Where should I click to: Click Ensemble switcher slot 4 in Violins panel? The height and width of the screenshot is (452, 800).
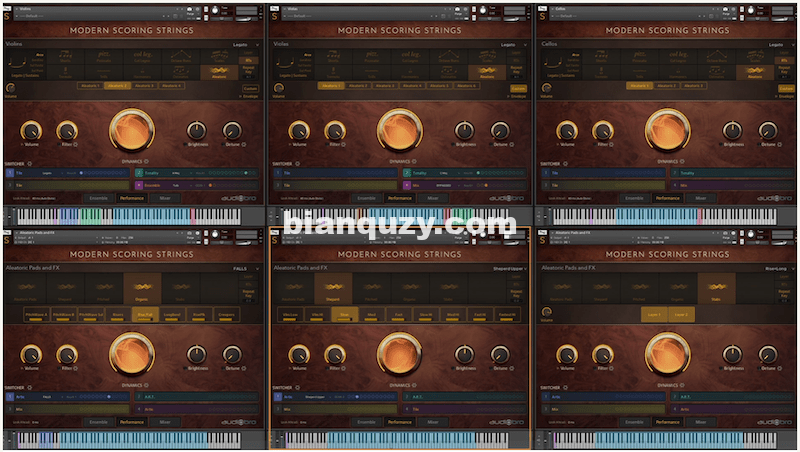pyautogui.click(x=197, y=185)
